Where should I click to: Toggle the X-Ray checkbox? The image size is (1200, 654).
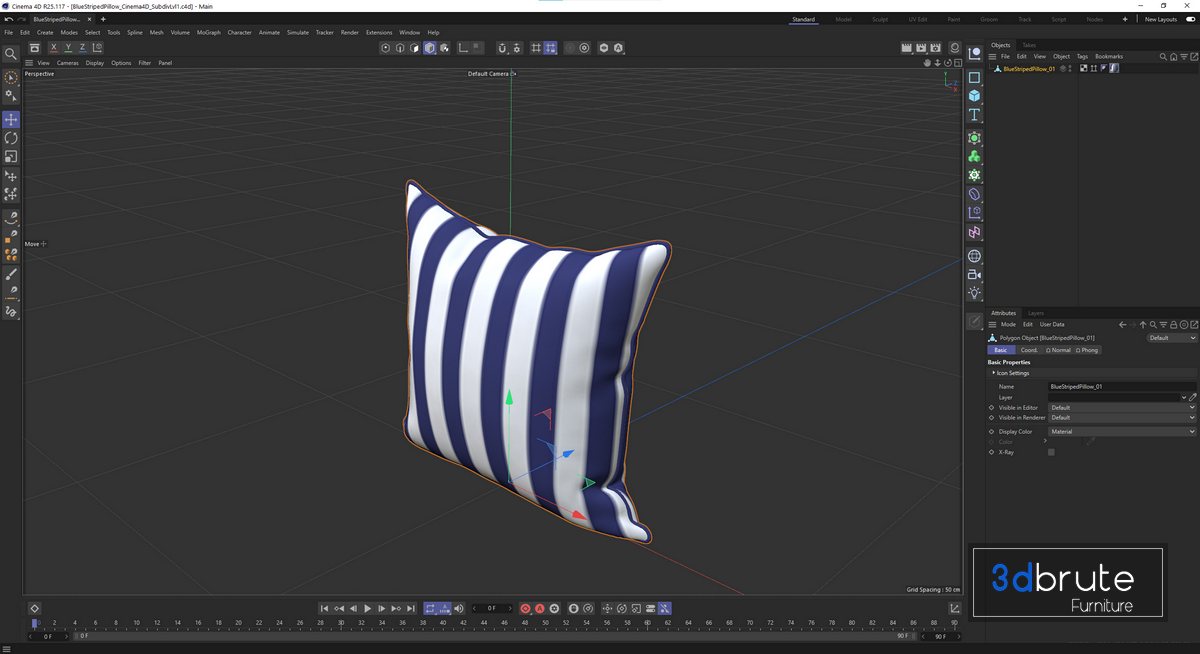1051,452
